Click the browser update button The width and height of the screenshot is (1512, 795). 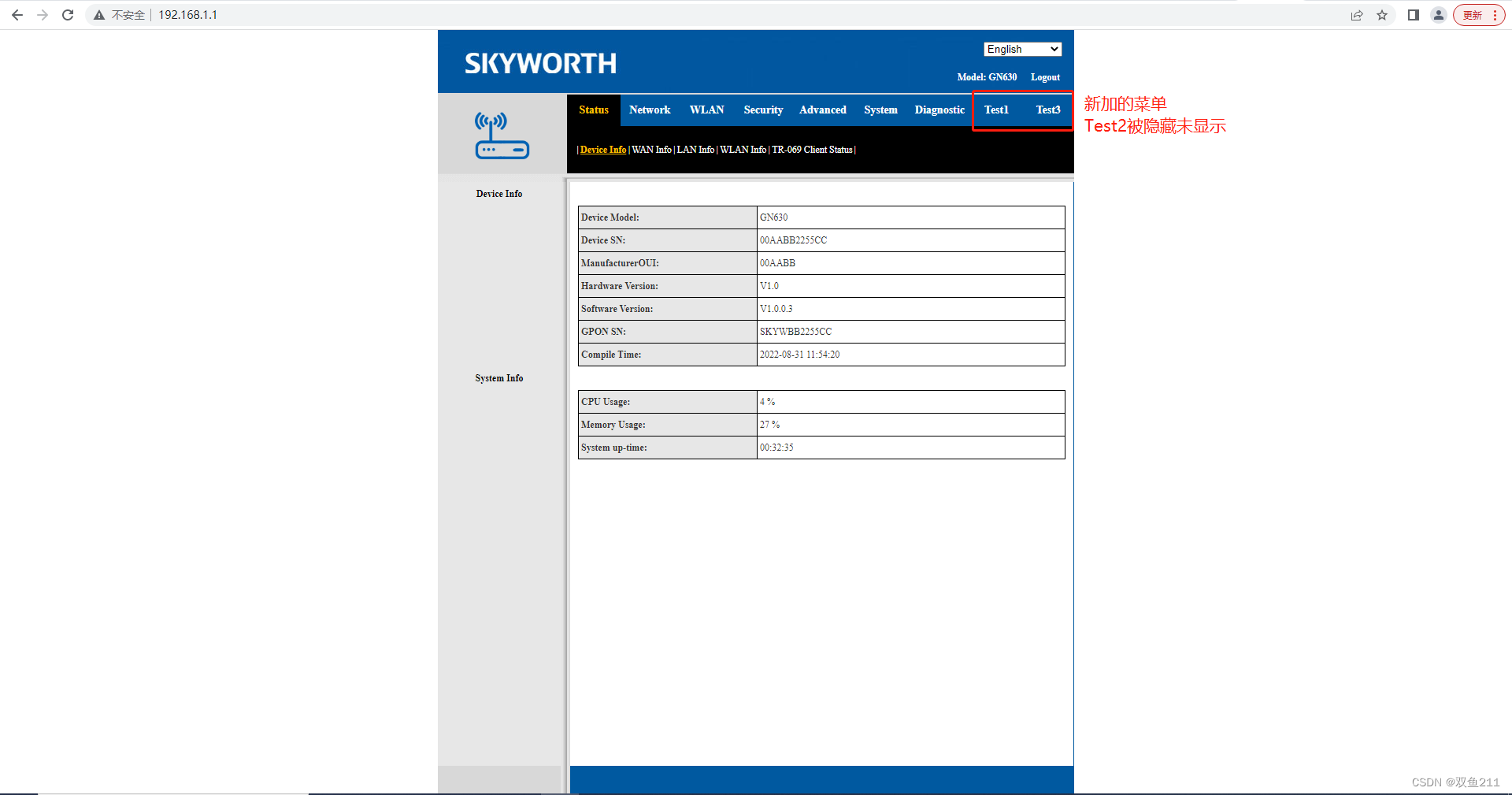tap(1479, 15)
